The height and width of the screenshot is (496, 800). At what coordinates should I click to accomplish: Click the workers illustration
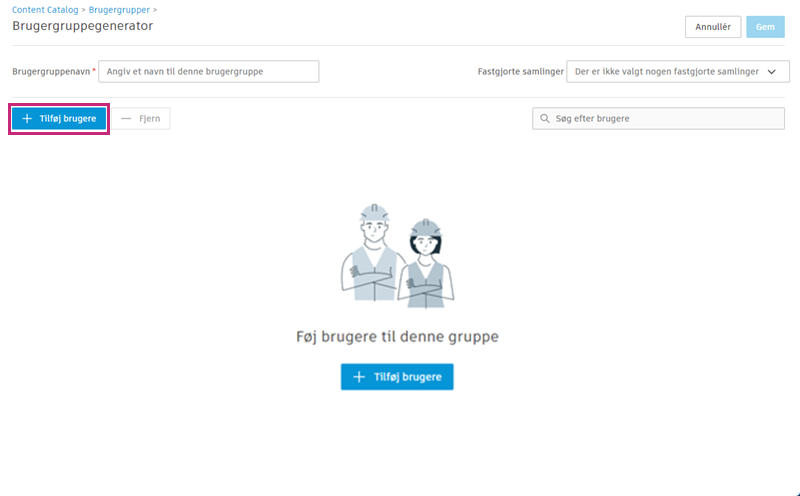coord(397,256)
